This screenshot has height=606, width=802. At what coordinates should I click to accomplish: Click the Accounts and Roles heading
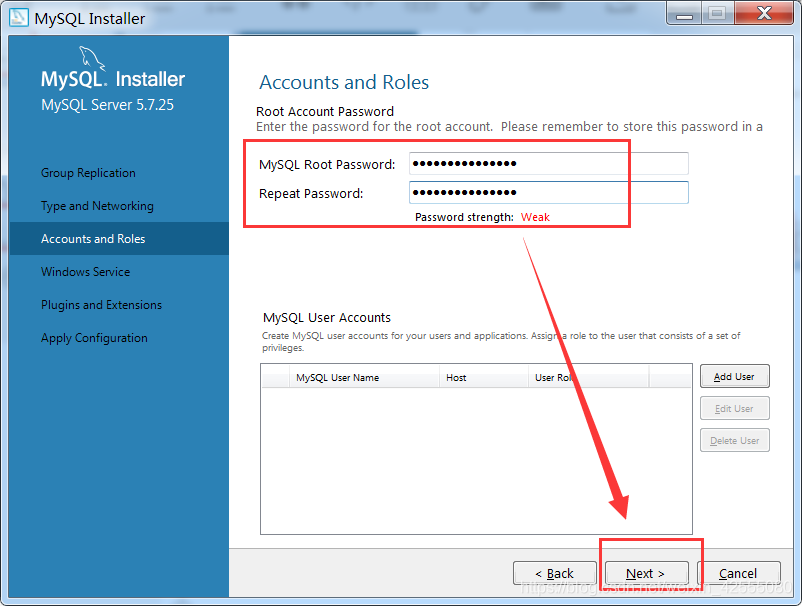pos(344,82)
